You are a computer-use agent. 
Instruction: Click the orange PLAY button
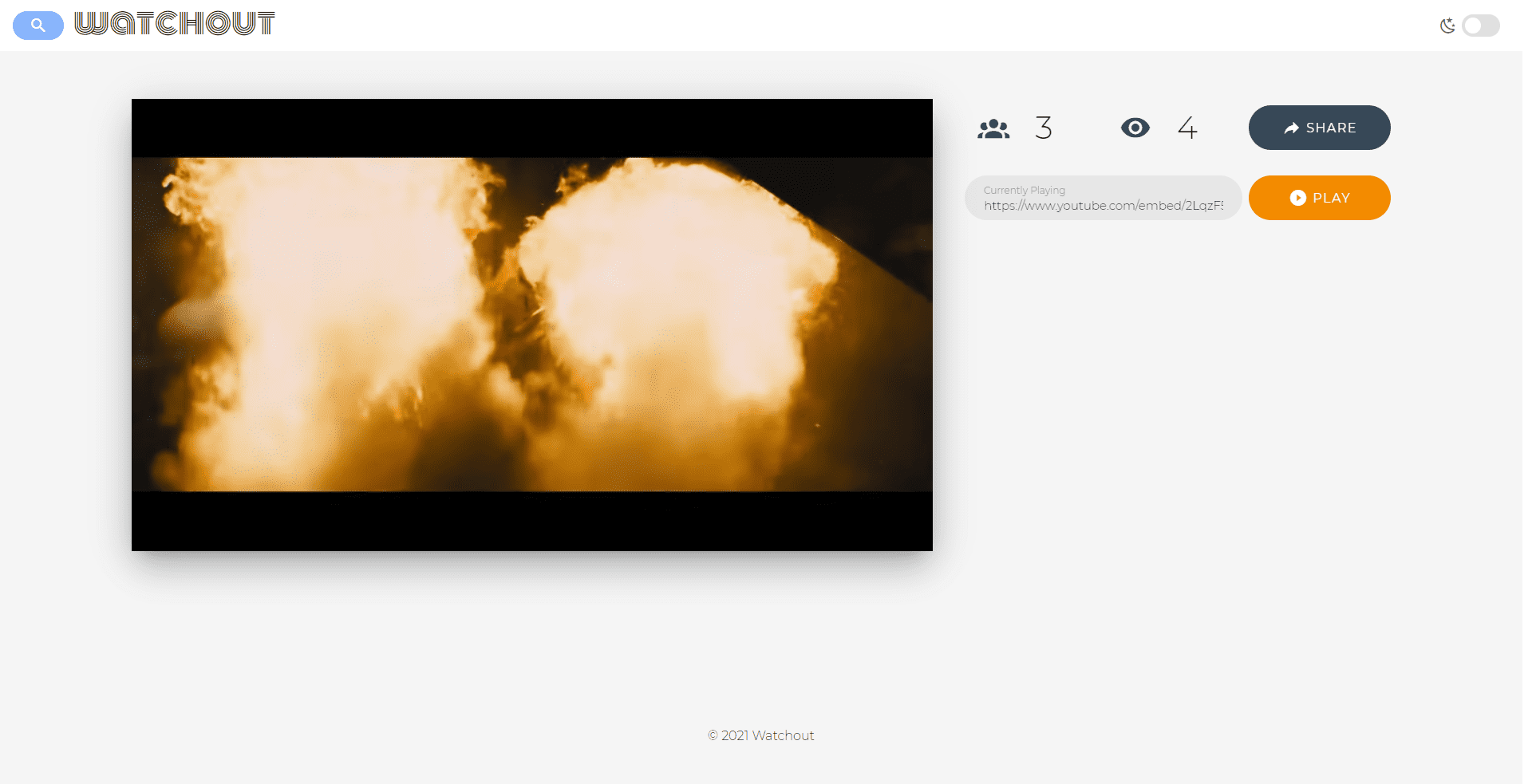[1319, 198]
